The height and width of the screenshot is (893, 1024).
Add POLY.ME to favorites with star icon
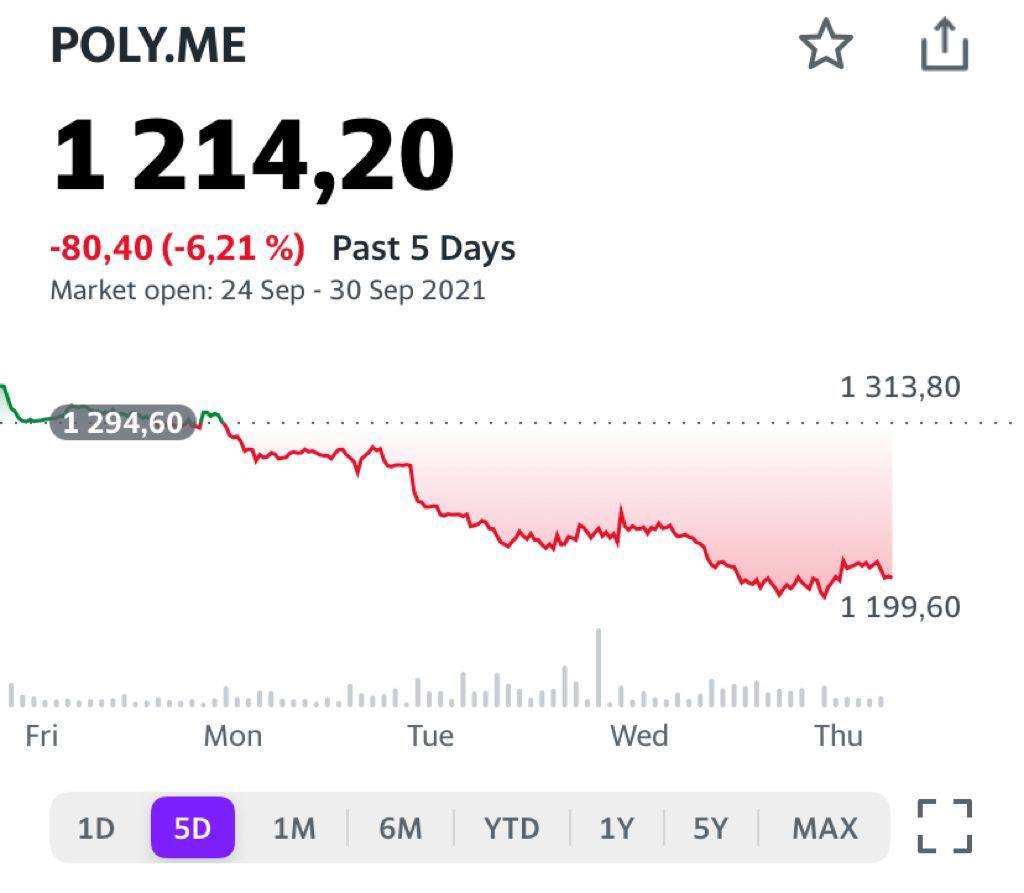tap(825, 46)
